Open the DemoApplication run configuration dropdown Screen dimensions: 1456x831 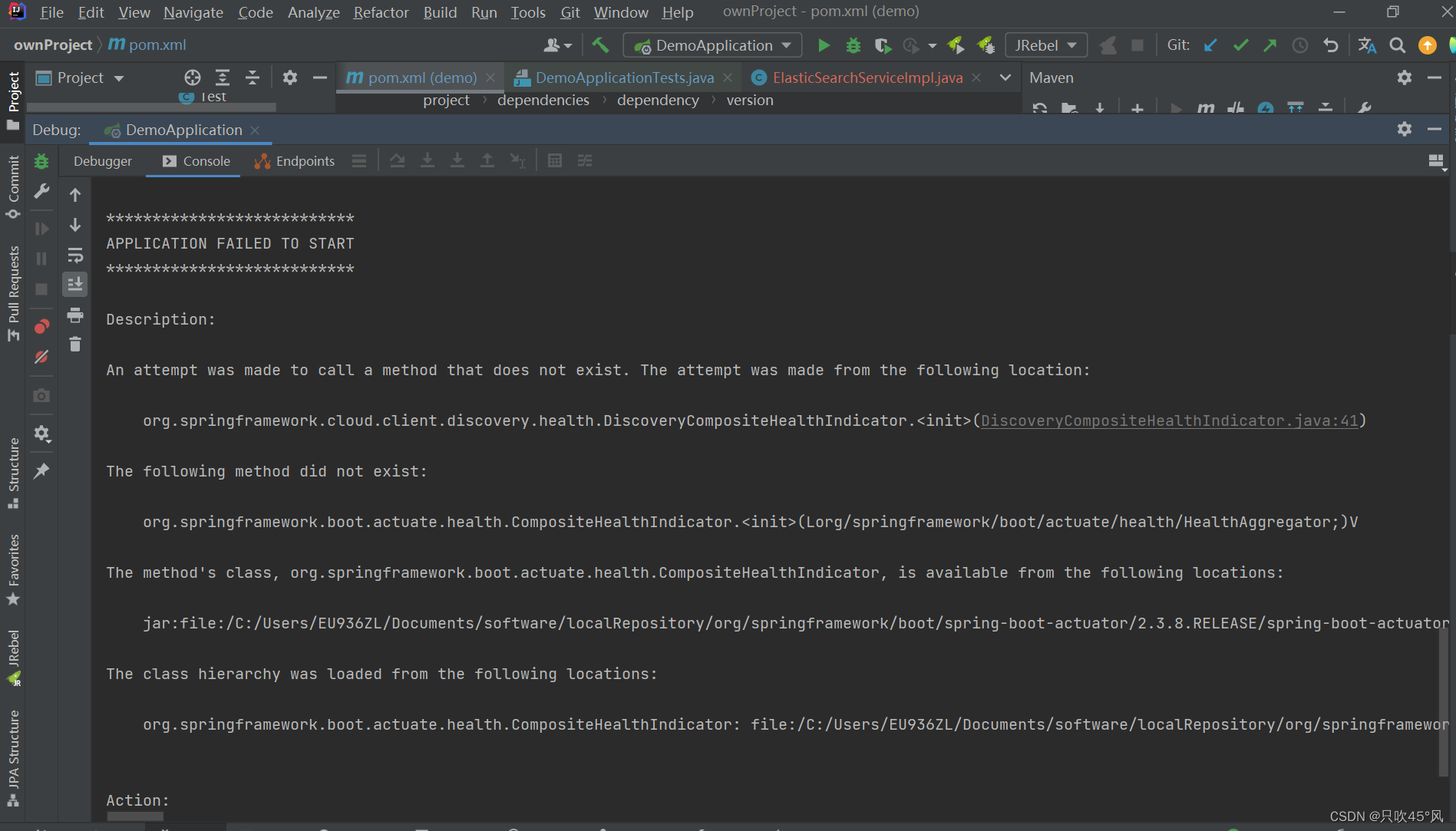713,45
